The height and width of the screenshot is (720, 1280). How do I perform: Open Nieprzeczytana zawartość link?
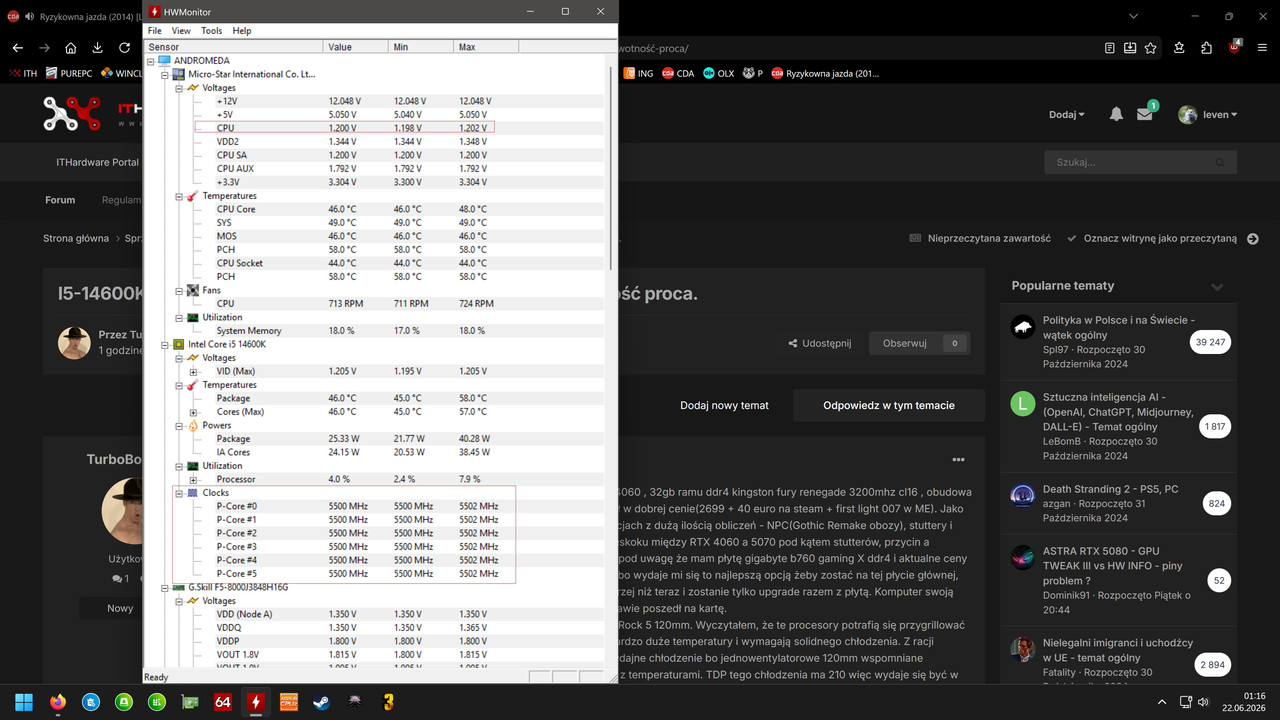(980, 239)
